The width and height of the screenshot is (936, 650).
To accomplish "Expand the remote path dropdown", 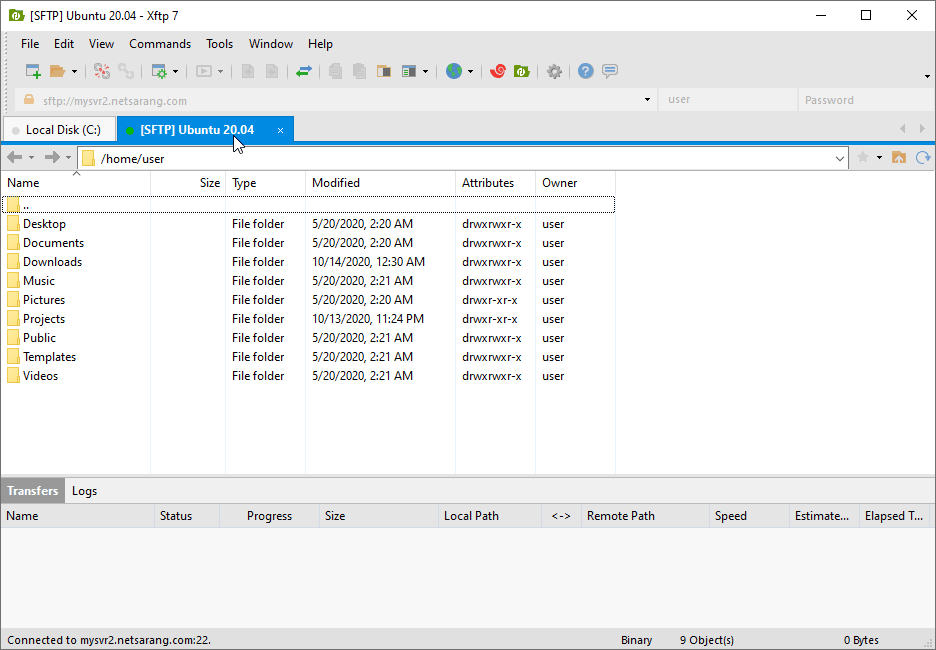I will point(839,159).
